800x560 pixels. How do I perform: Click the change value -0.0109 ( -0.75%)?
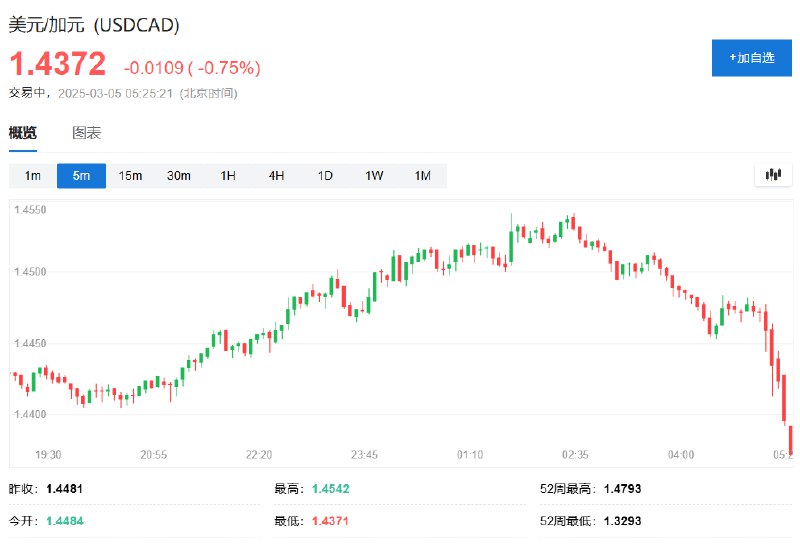tap(192, 67)
